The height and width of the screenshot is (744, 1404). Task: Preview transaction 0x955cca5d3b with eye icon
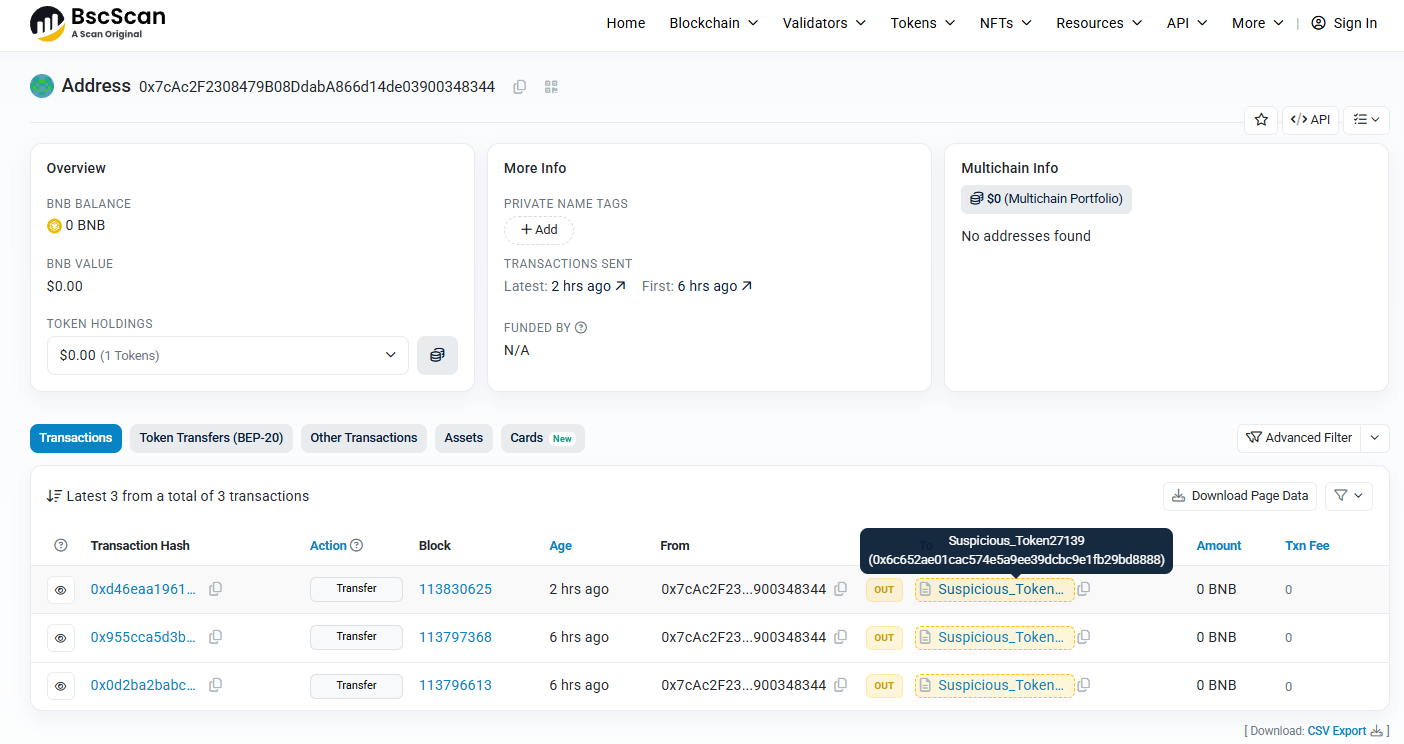point(61,638)
